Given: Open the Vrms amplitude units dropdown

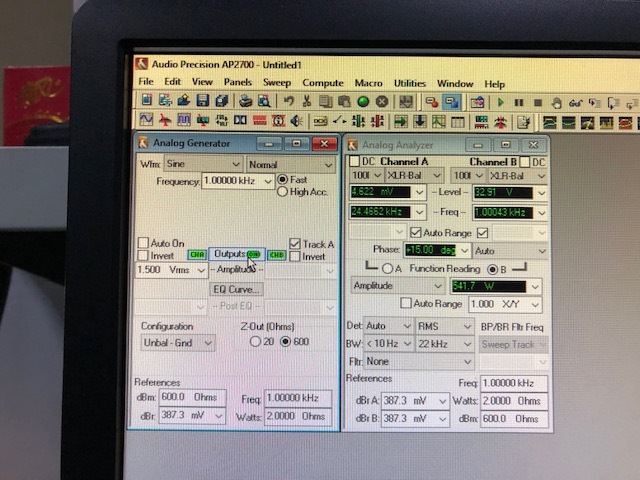Looking at the screenshot, I should point(201,270).
